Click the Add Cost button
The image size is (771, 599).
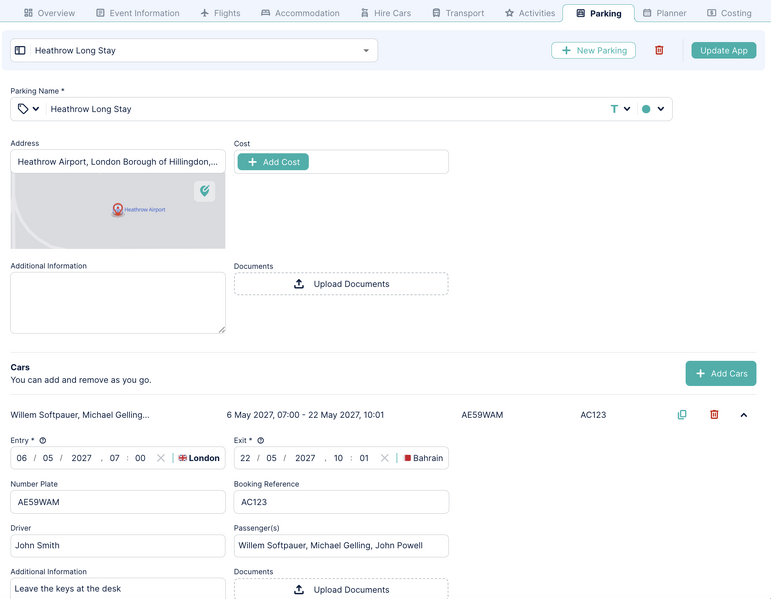click(273, 162)
